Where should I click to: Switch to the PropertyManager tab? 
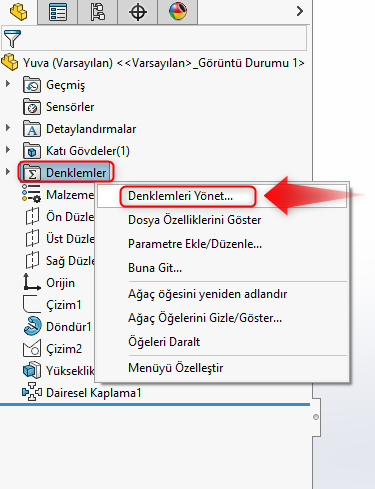pos(58,12)
